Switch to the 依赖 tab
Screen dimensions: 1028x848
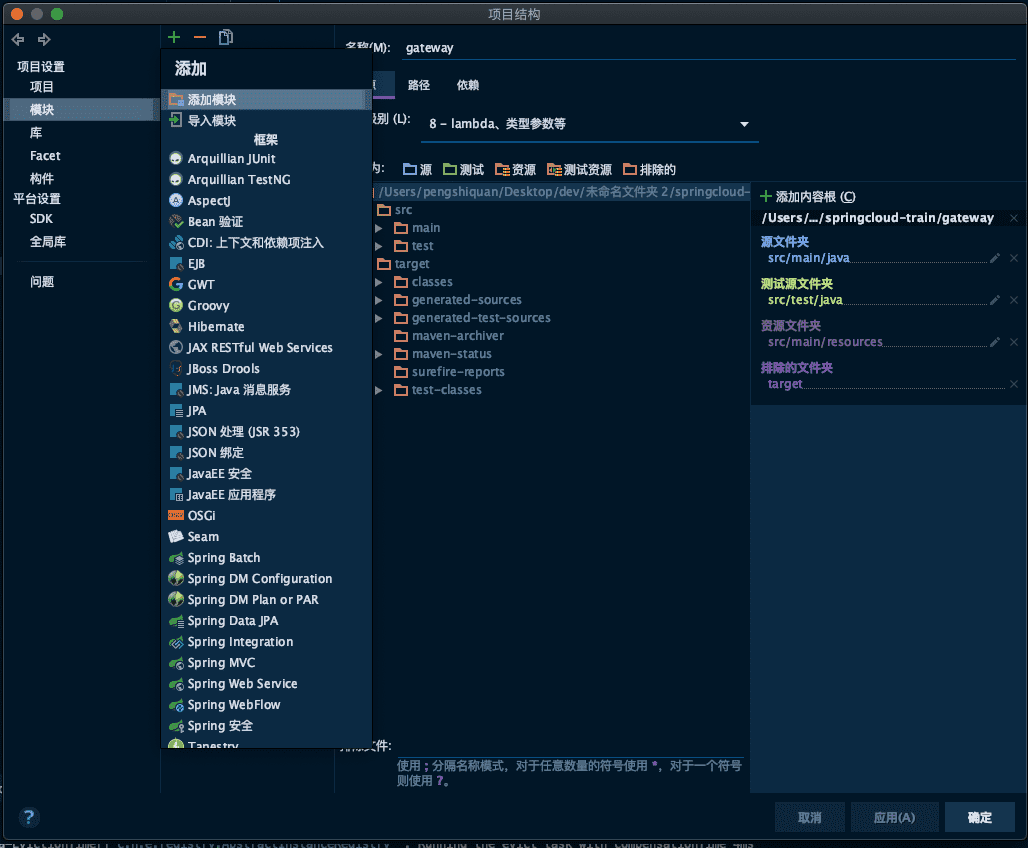pos(468,85)
